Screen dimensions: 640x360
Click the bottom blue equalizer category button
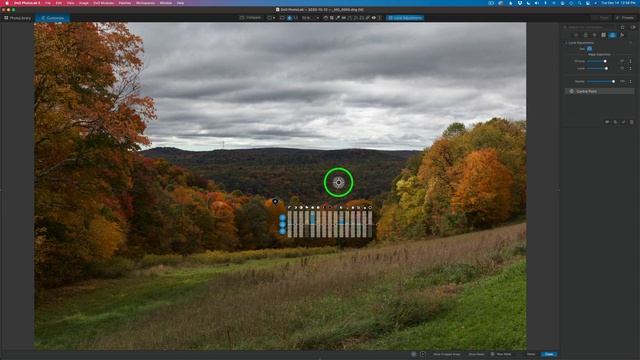(x=282, y=231)
